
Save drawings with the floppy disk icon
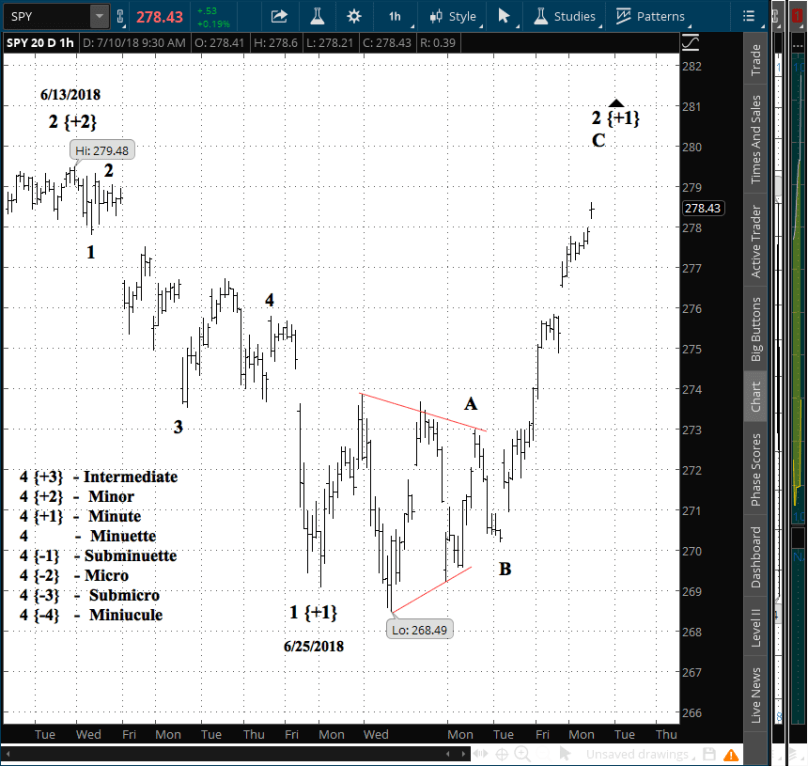tap(709, 754)
